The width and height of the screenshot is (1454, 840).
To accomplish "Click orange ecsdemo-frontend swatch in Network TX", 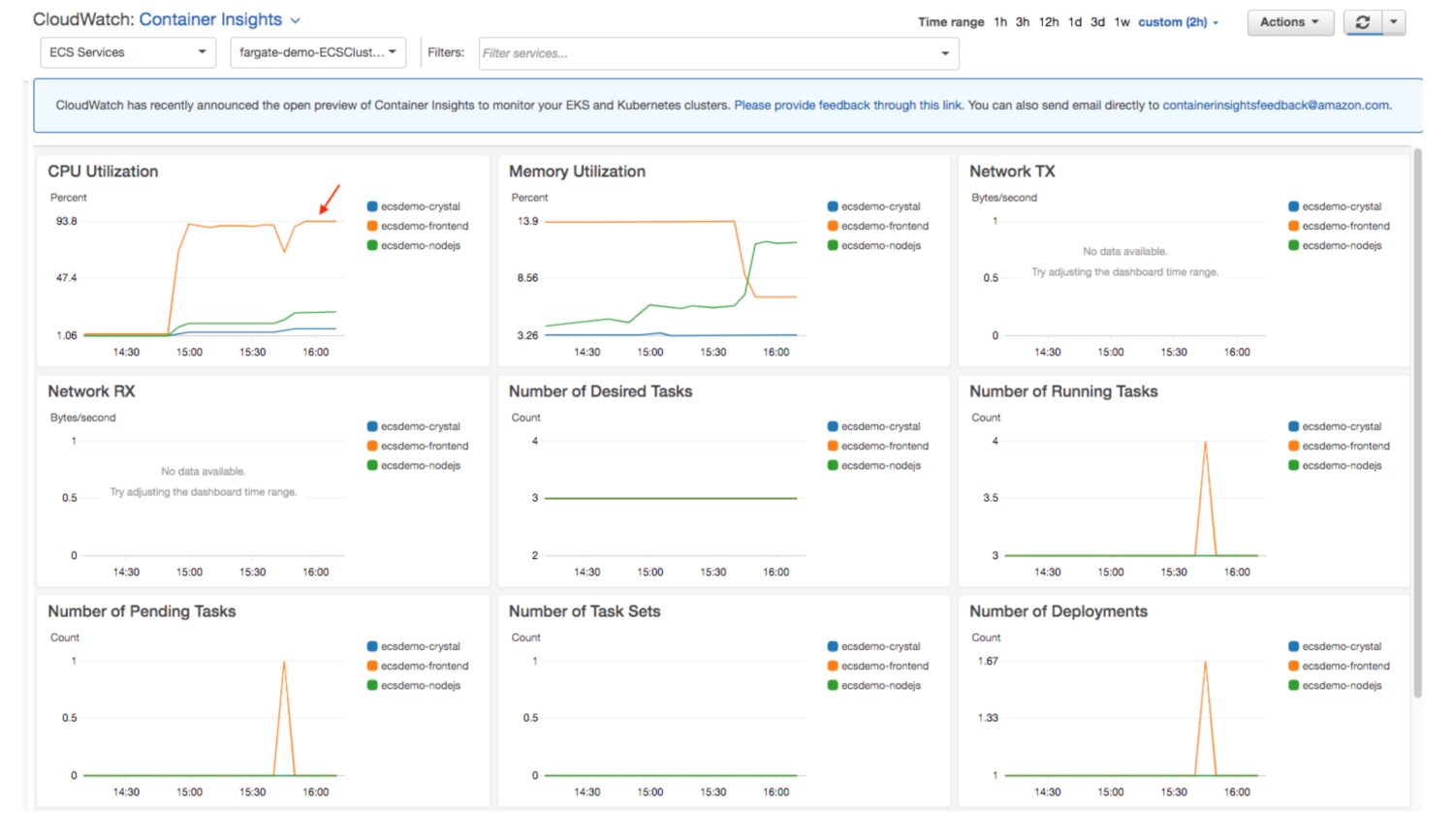I will coord(1293,226).
